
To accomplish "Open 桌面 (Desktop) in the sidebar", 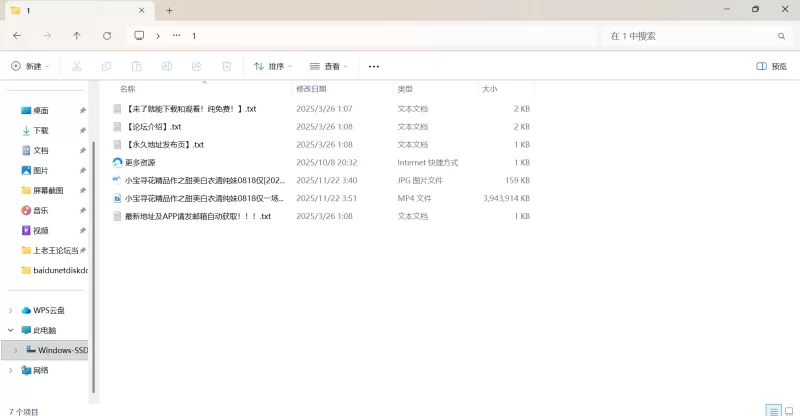I will click(41, 110).
